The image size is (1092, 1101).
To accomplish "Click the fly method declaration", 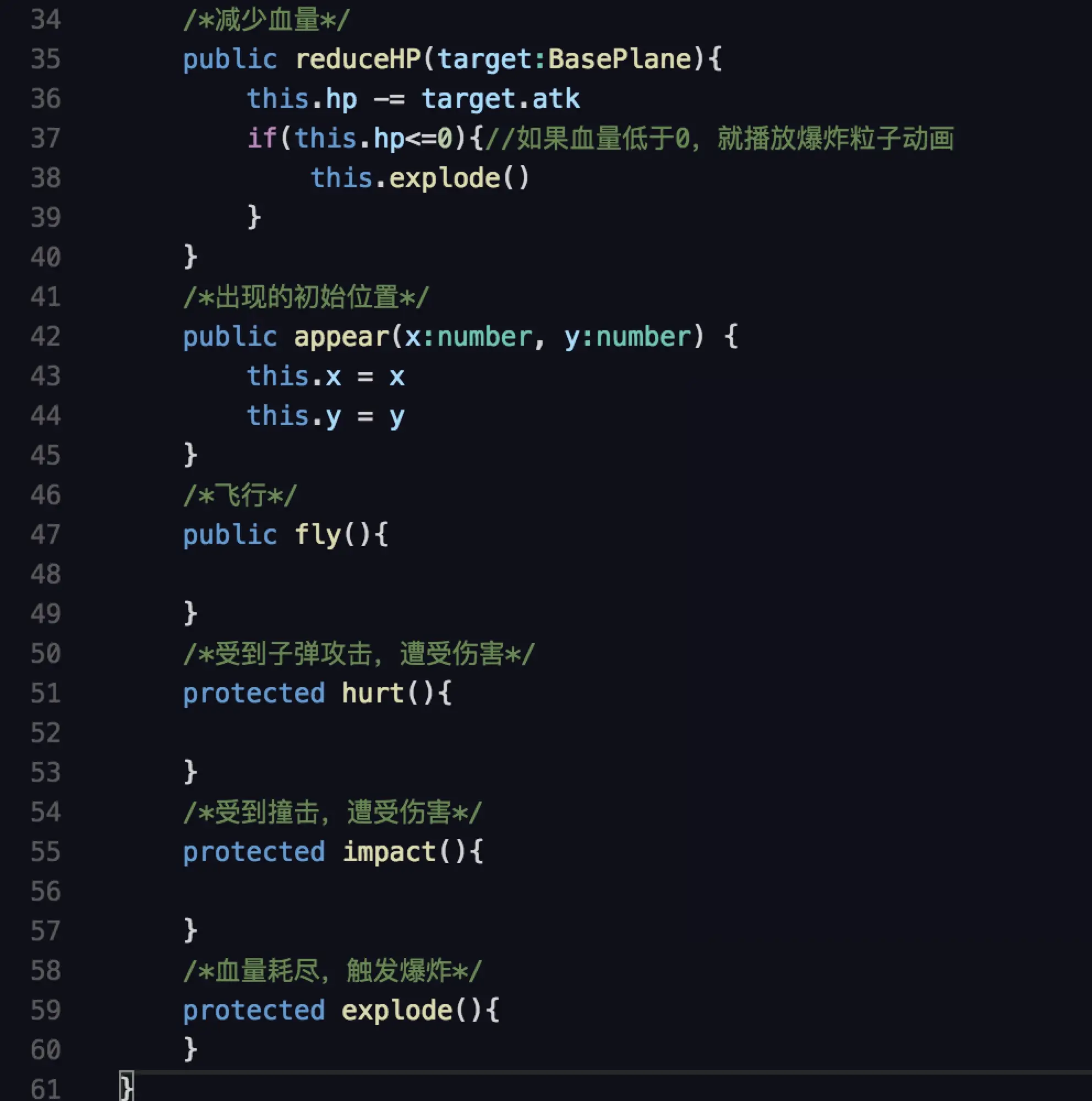I will 318,535.
